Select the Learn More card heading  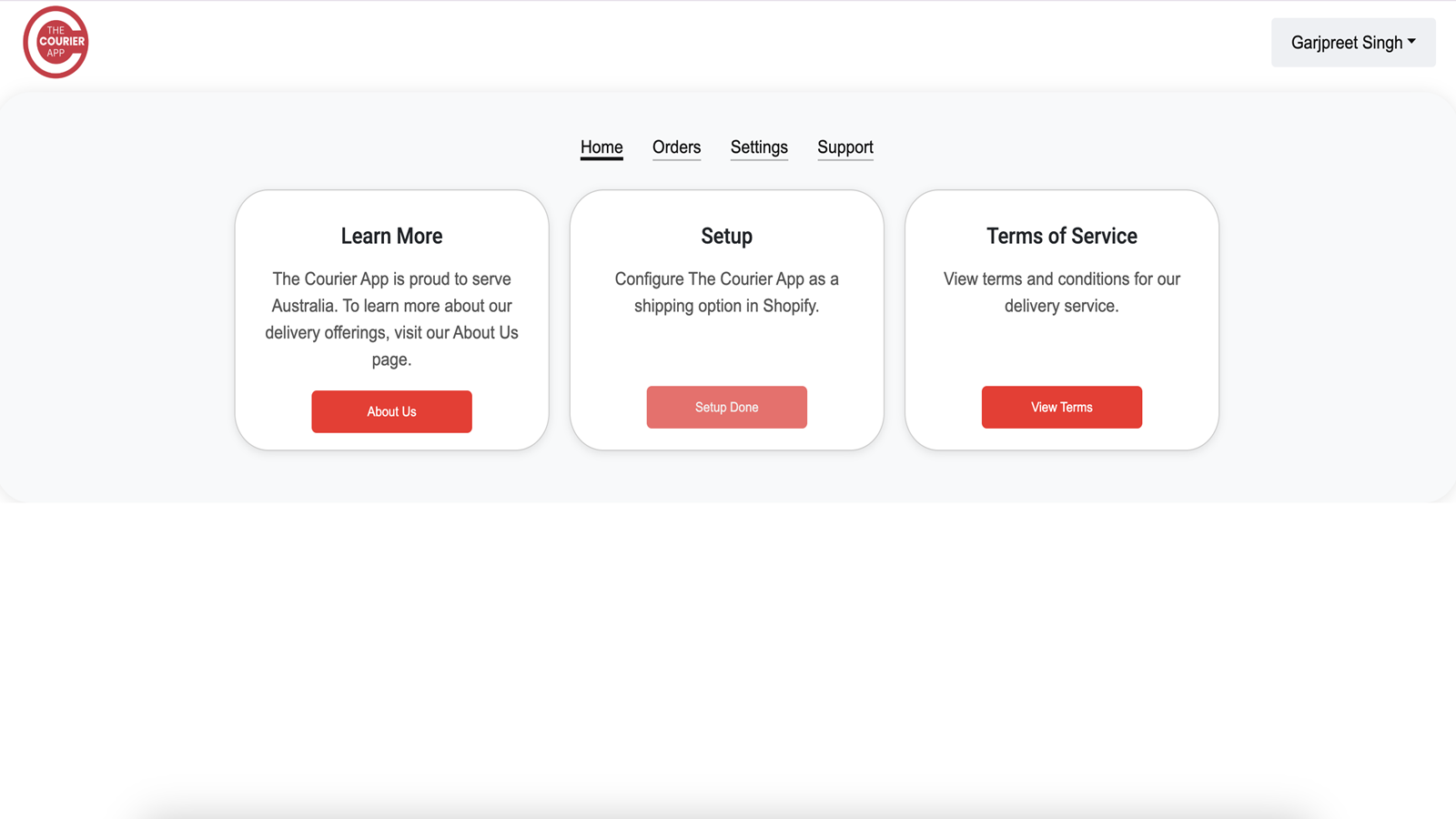click(x=391, y=237)
